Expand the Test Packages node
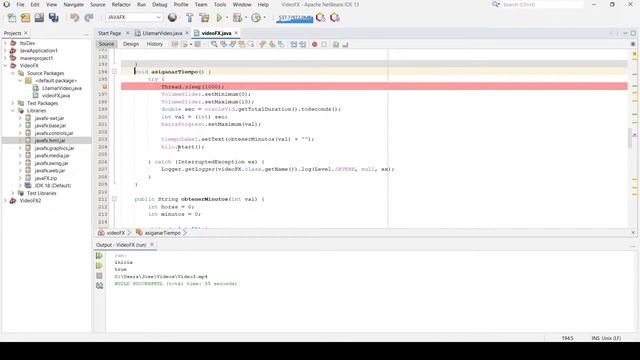This screenshot has height=360, width=640. coord(13,103)
